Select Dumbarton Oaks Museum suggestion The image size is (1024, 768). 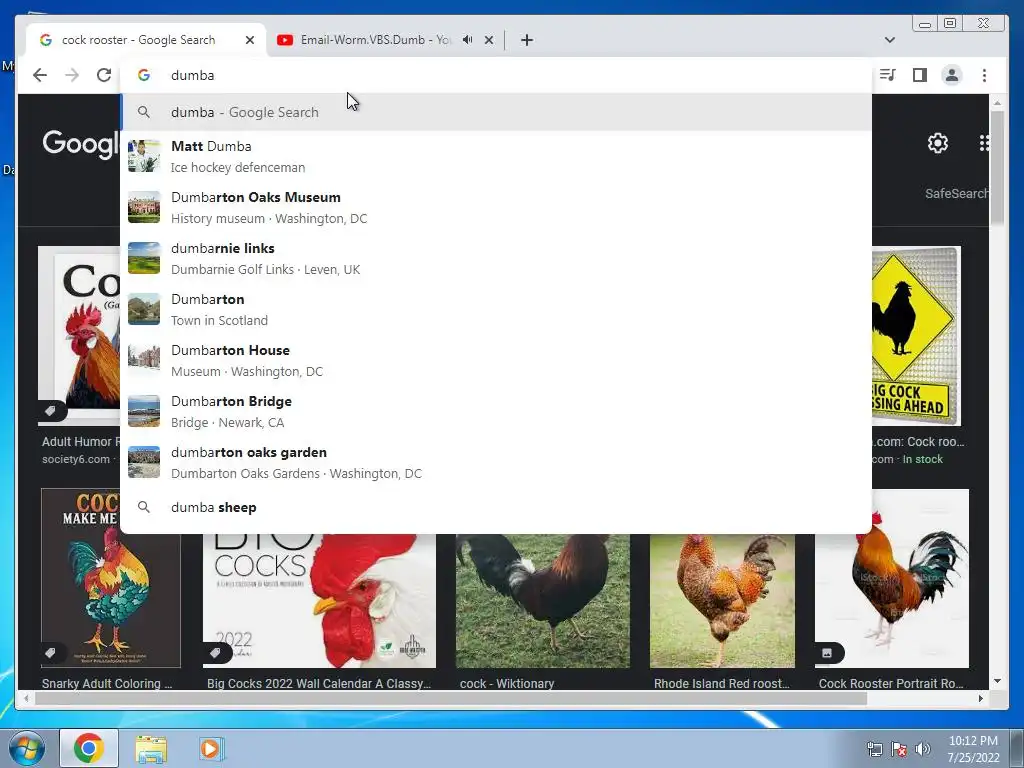tap(496, 208)
